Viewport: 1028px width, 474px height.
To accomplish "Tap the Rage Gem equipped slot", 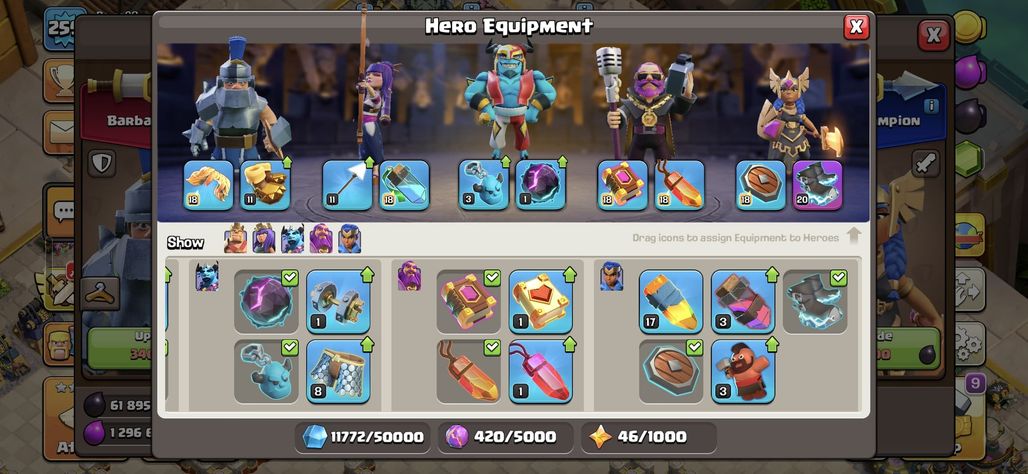I will pyautogui.click(x=679, y=185).
